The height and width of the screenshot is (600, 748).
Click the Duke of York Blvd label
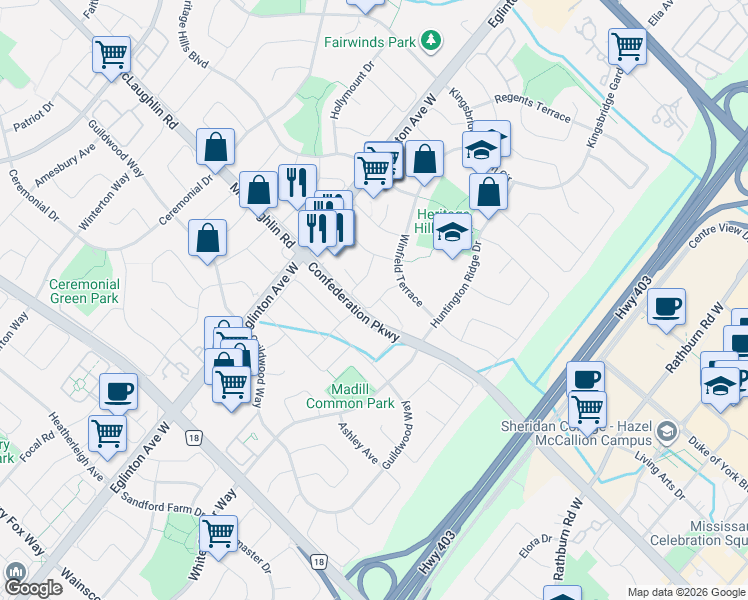click(x=718, y=464)
